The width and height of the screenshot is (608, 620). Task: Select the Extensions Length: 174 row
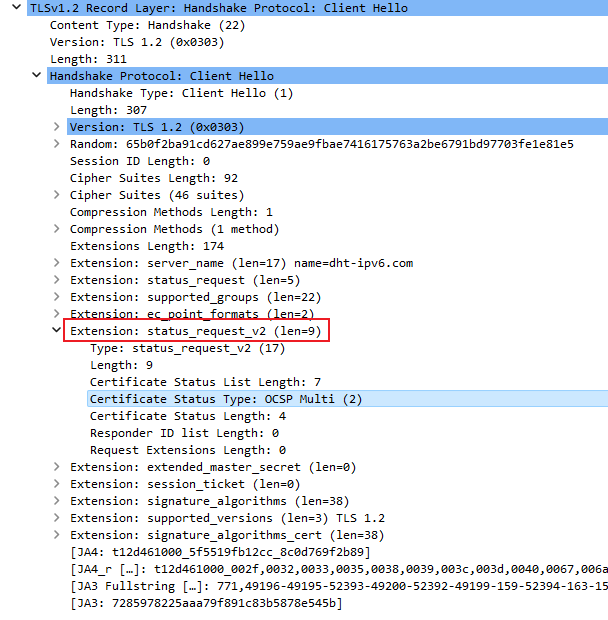click(x=147, y=246)
